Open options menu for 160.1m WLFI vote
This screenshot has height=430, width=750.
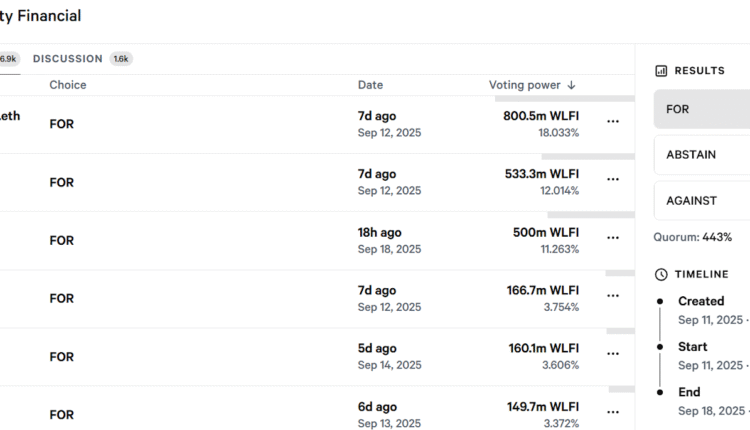(613, 354)
